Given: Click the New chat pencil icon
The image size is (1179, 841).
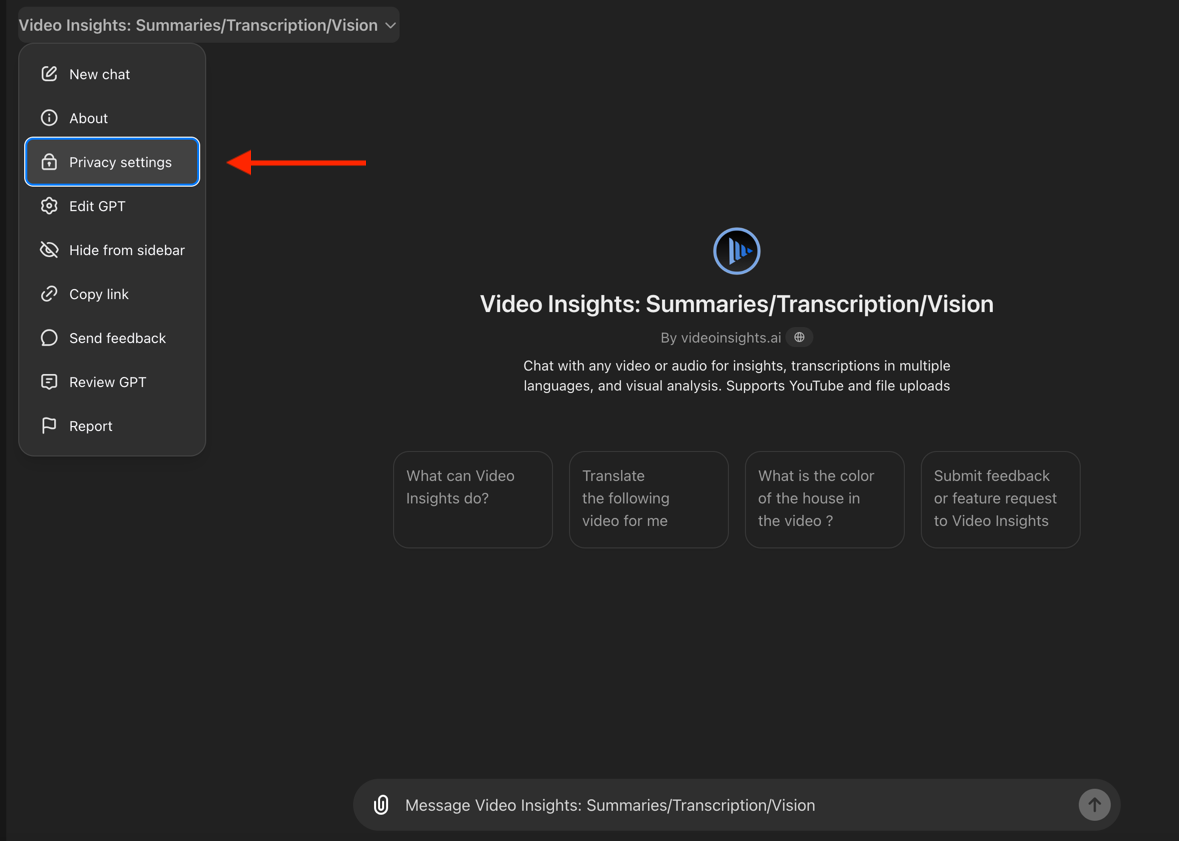Looking at the screenshot, I should coord(49,74).
